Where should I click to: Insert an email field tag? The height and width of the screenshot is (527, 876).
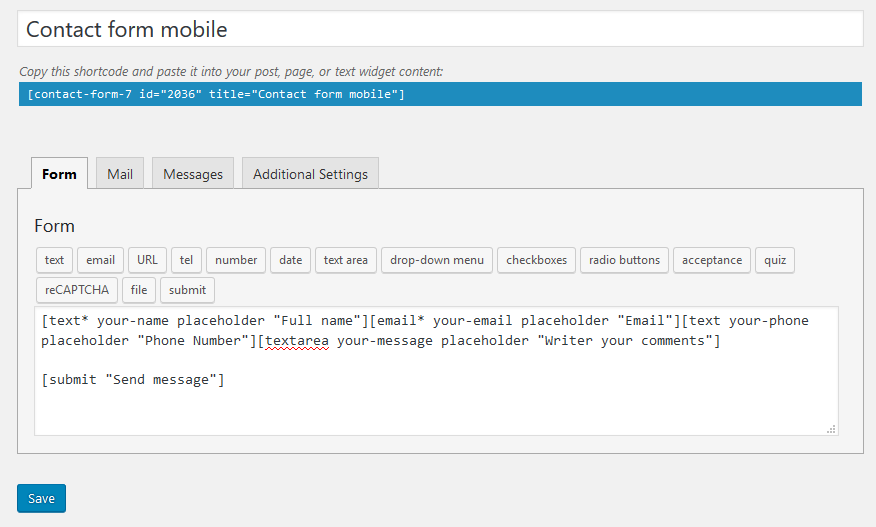pyautogui.click(x=101, y=260)
